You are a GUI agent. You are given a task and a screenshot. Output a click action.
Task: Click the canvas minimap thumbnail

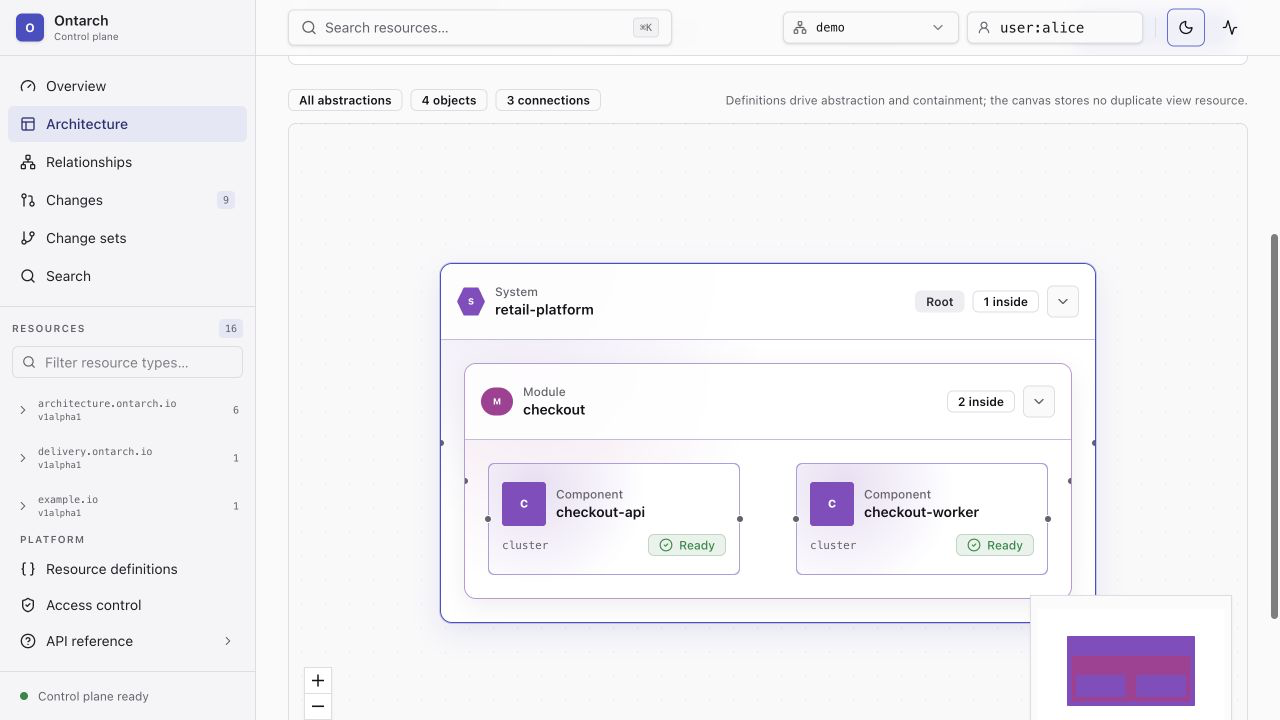1131,658
